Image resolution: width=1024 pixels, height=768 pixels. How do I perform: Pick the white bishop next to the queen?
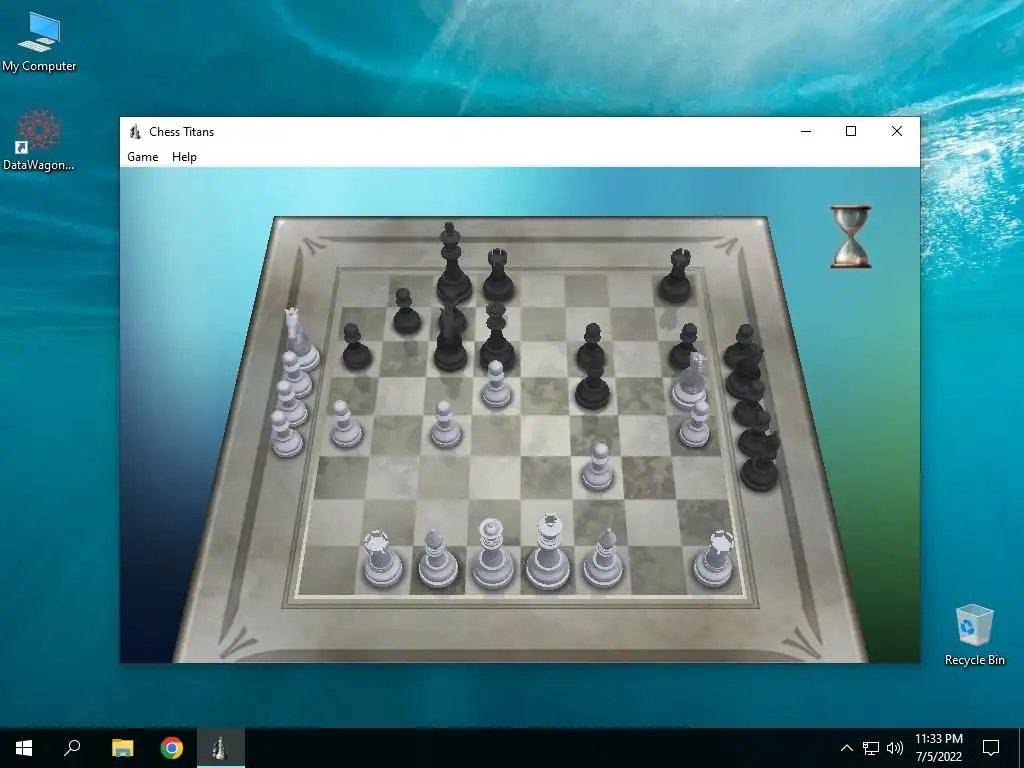437,559
